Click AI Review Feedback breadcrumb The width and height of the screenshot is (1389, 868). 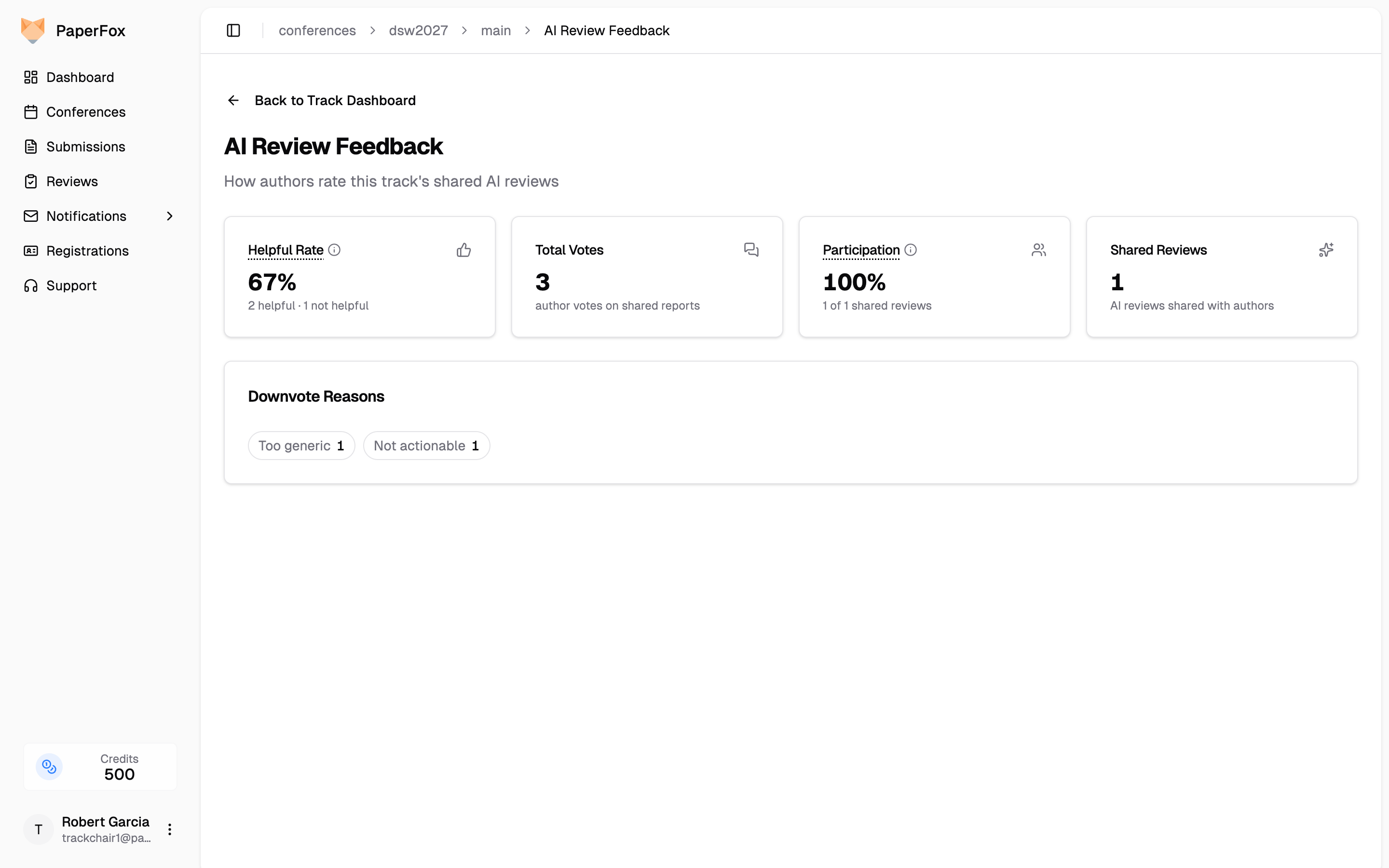pos(606,30)
